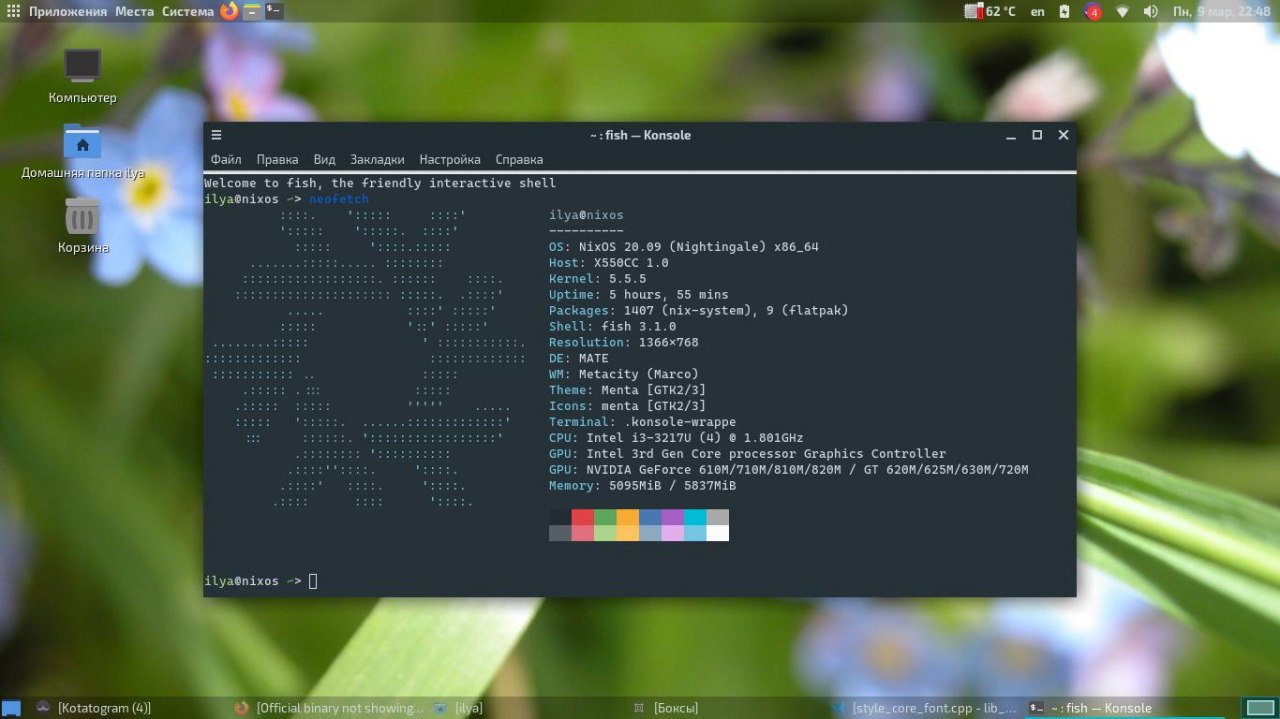1280x719 pixels.
Task: Click the 'OS: NixOS 20.09 (Nightingale)' line
Action: tap(684, 247)
